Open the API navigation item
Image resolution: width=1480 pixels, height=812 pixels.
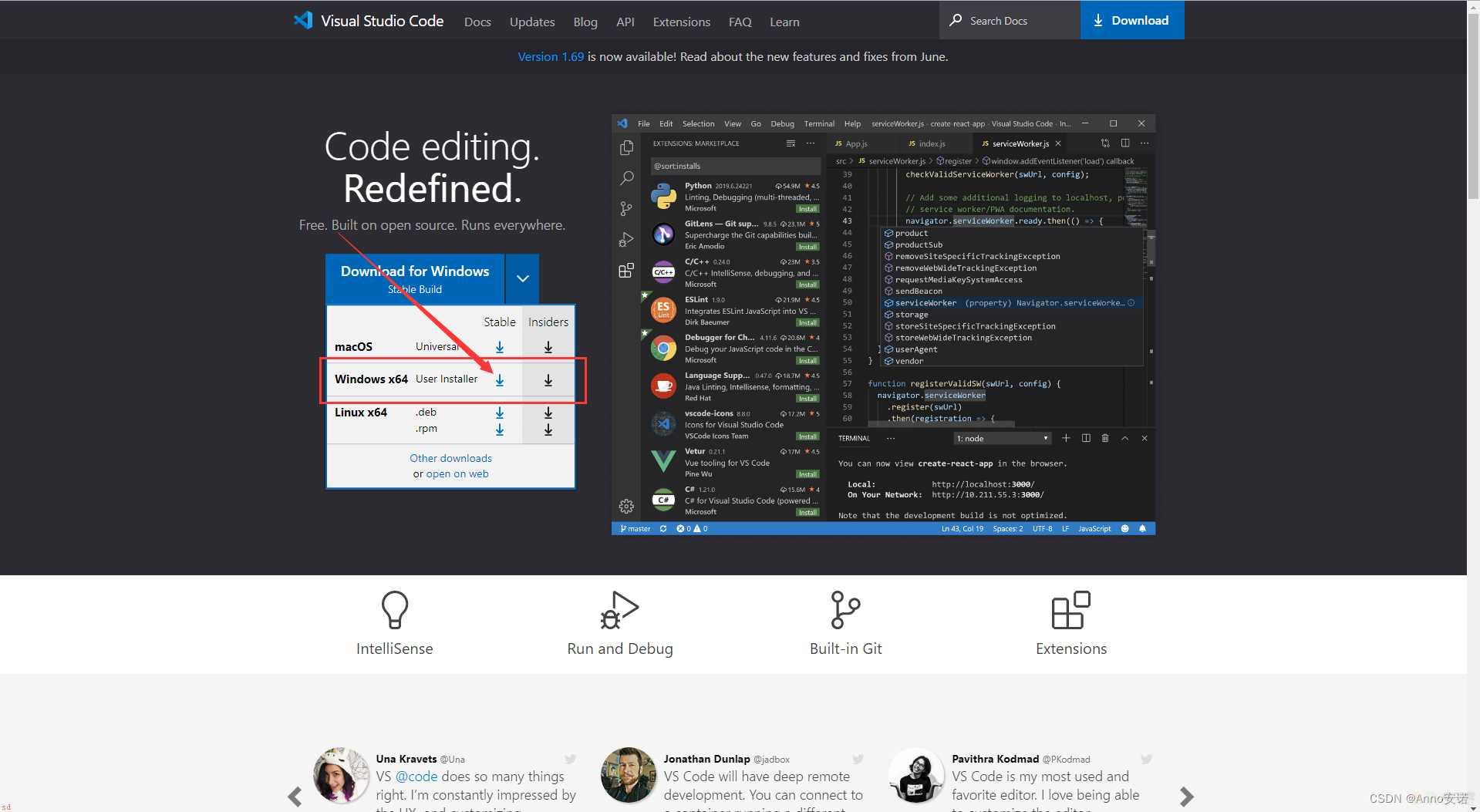point(625,22)
